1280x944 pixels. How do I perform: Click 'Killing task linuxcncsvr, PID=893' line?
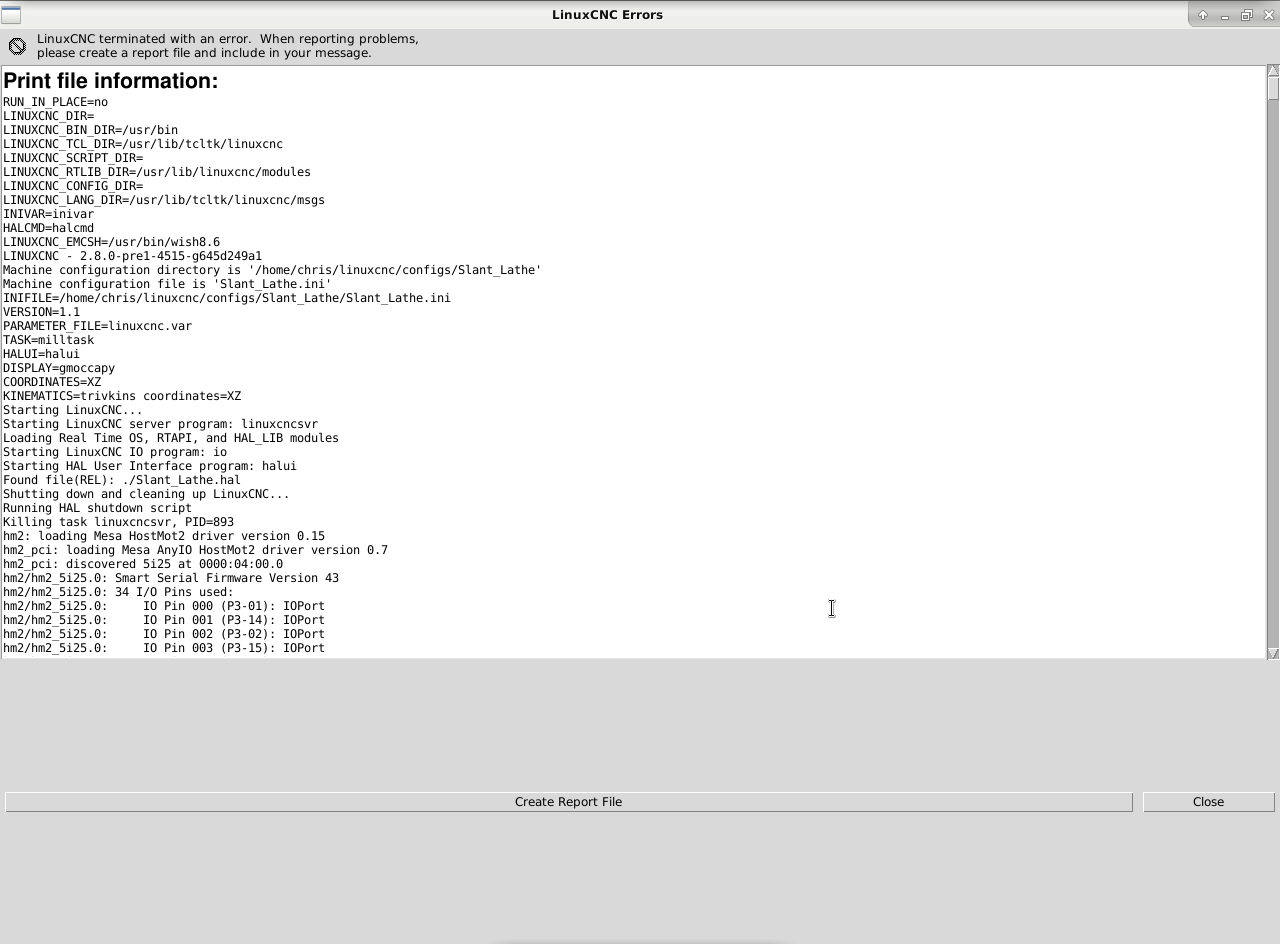click(x=118, y=522)
